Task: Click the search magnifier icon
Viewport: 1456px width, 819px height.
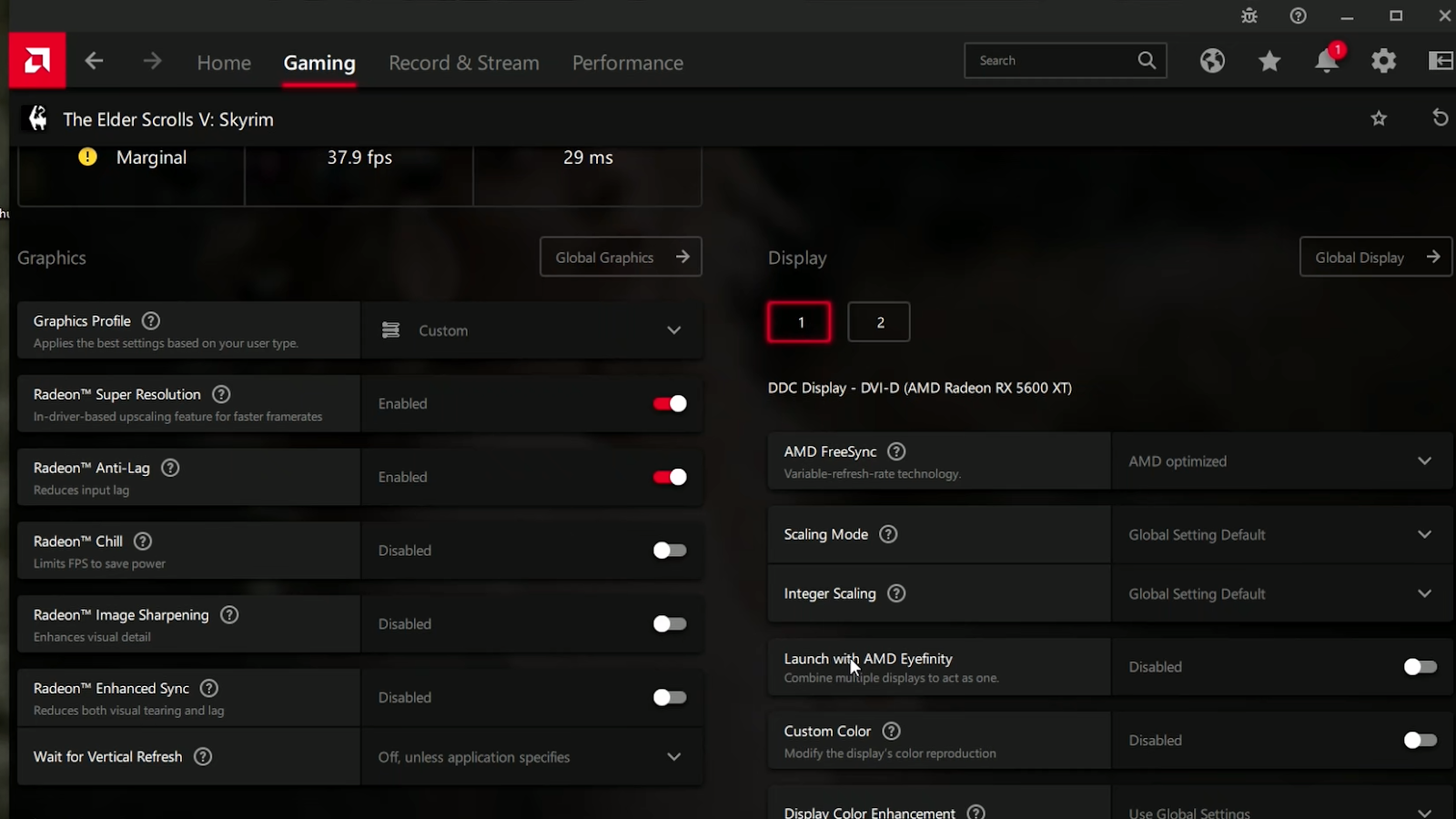Action: pyautogui.click(x=1147, y=60)
